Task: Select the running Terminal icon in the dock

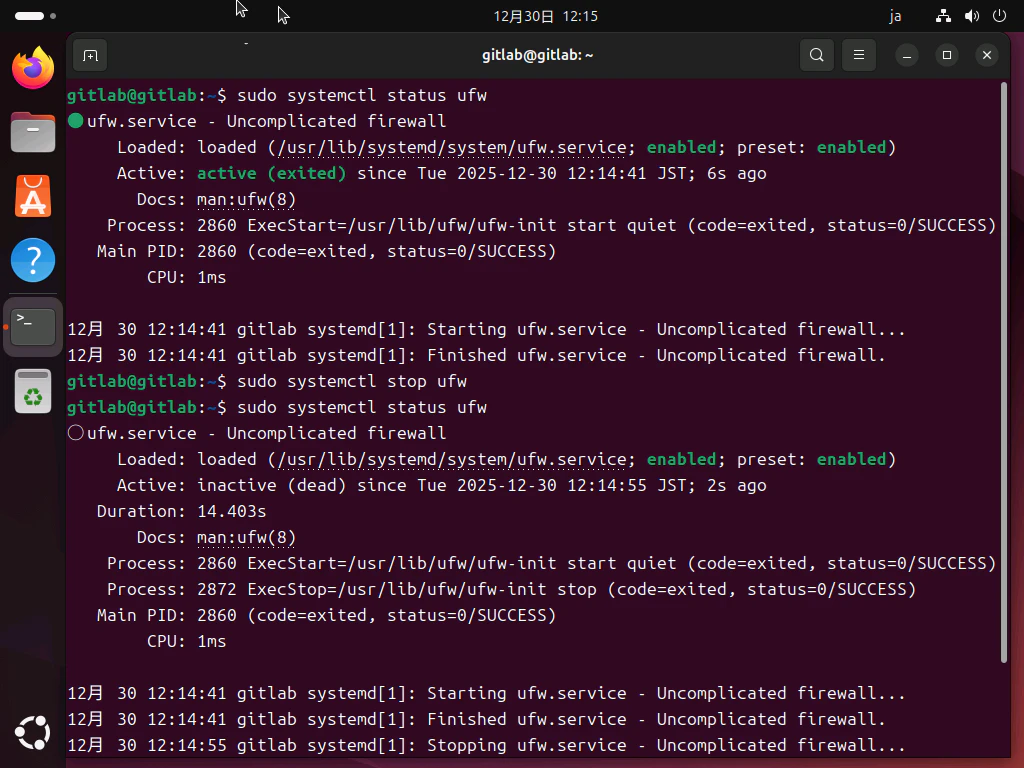Action: pyautogui.click(x=33, y=325)
